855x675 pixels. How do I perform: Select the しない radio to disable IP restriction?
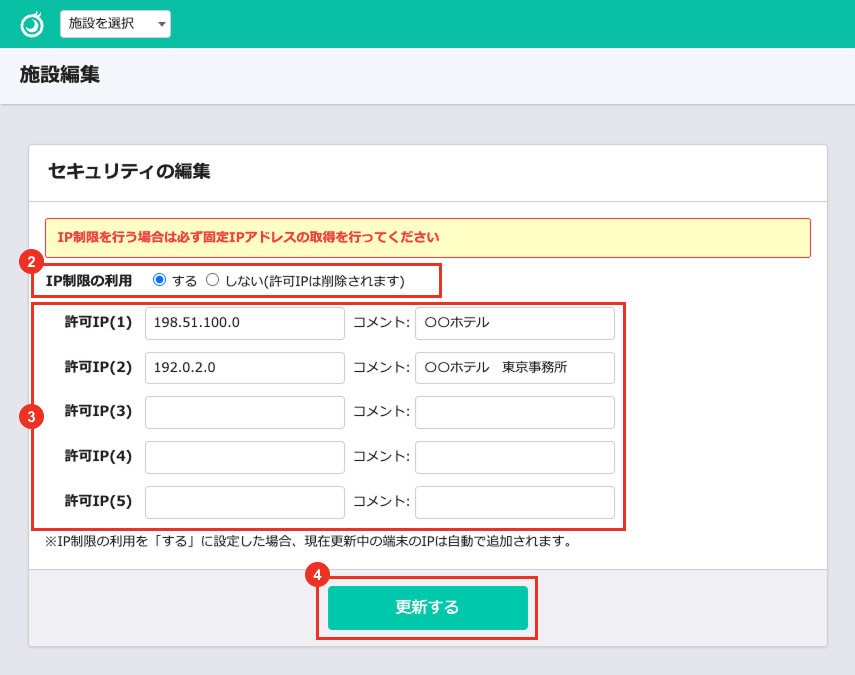click(212, 280)
